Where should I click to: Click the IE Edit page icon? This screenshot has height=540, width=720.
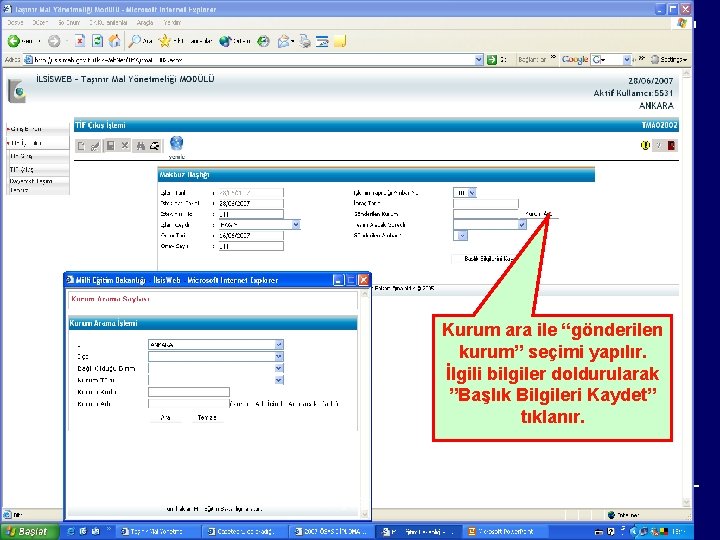pyautogui.click(x=322, y=41)
